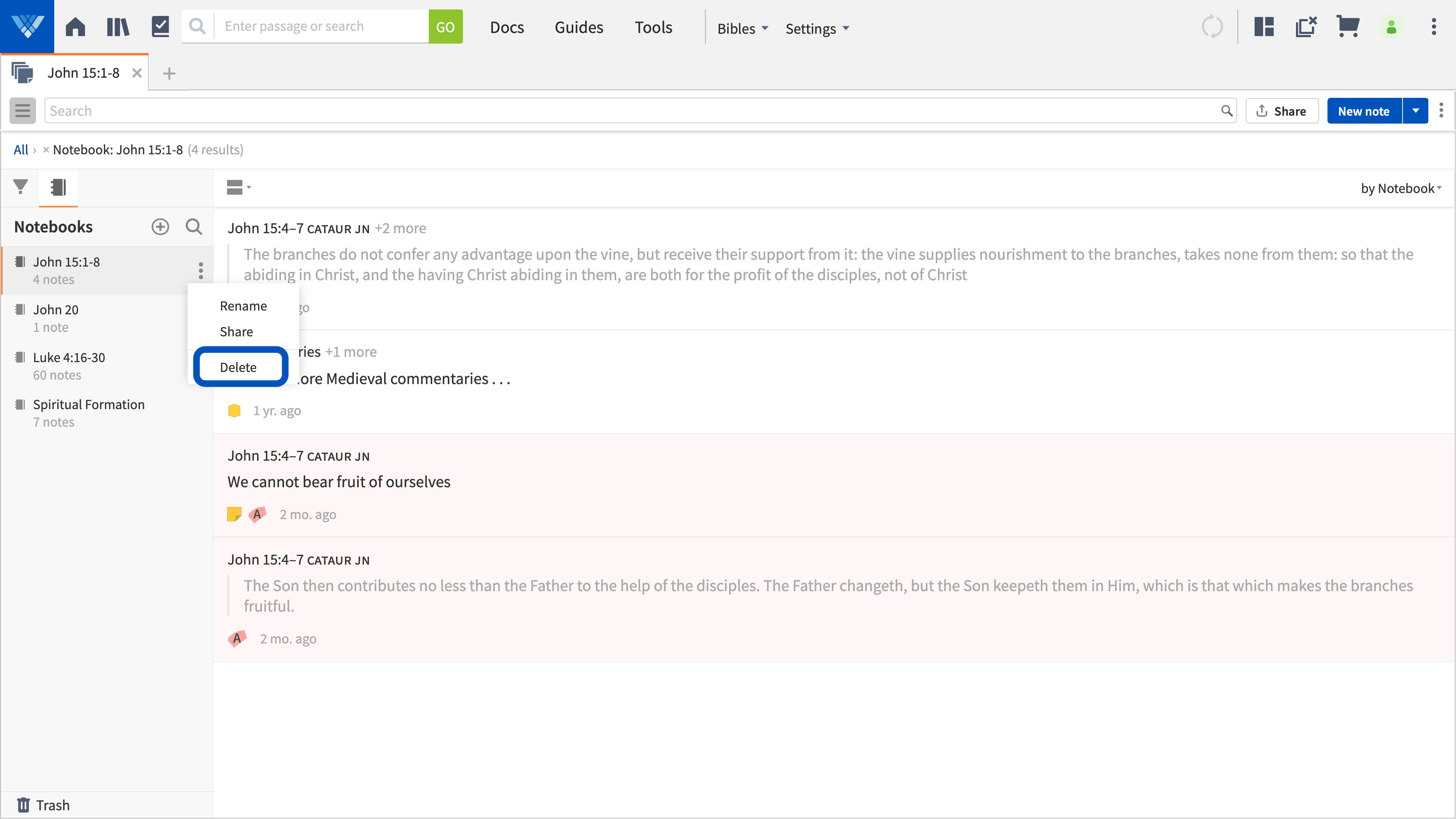1456x819 pixels.
Task: Open the top-right app kebab menu
Action: (1434, 27)
